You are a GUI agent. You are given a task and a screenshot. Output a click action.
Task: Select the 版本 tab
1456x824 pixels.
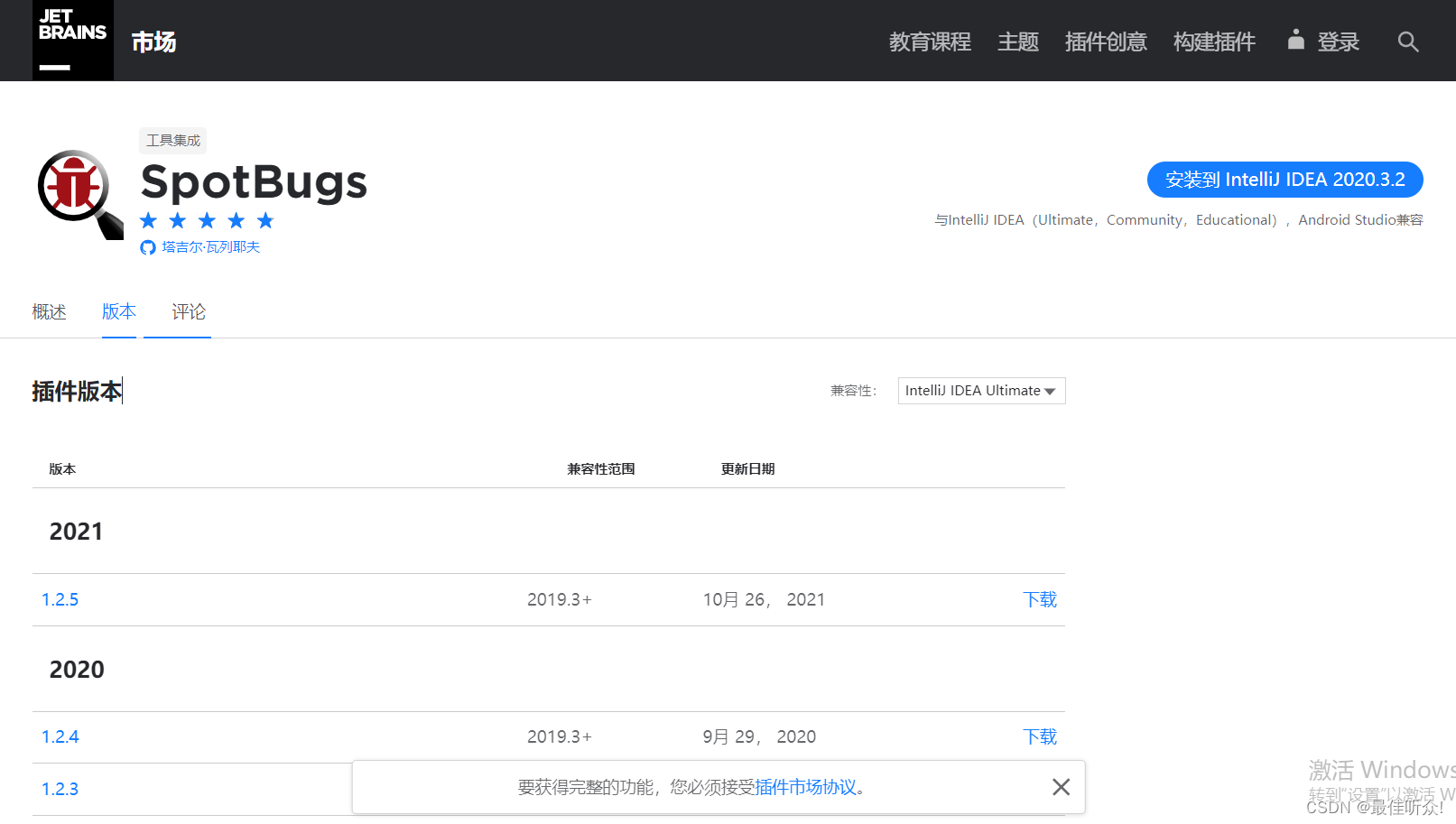tap(119, 312)
